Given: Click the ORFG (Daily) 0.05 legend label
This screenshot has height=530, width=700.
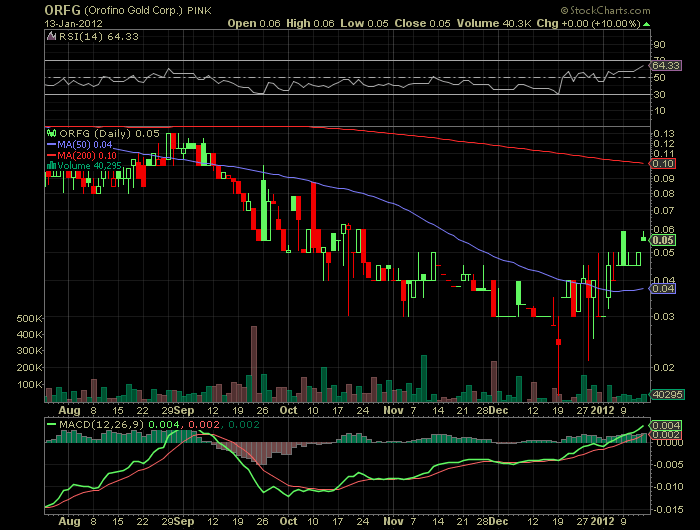Looking at the screenshot, I should (x=109, y=133).
